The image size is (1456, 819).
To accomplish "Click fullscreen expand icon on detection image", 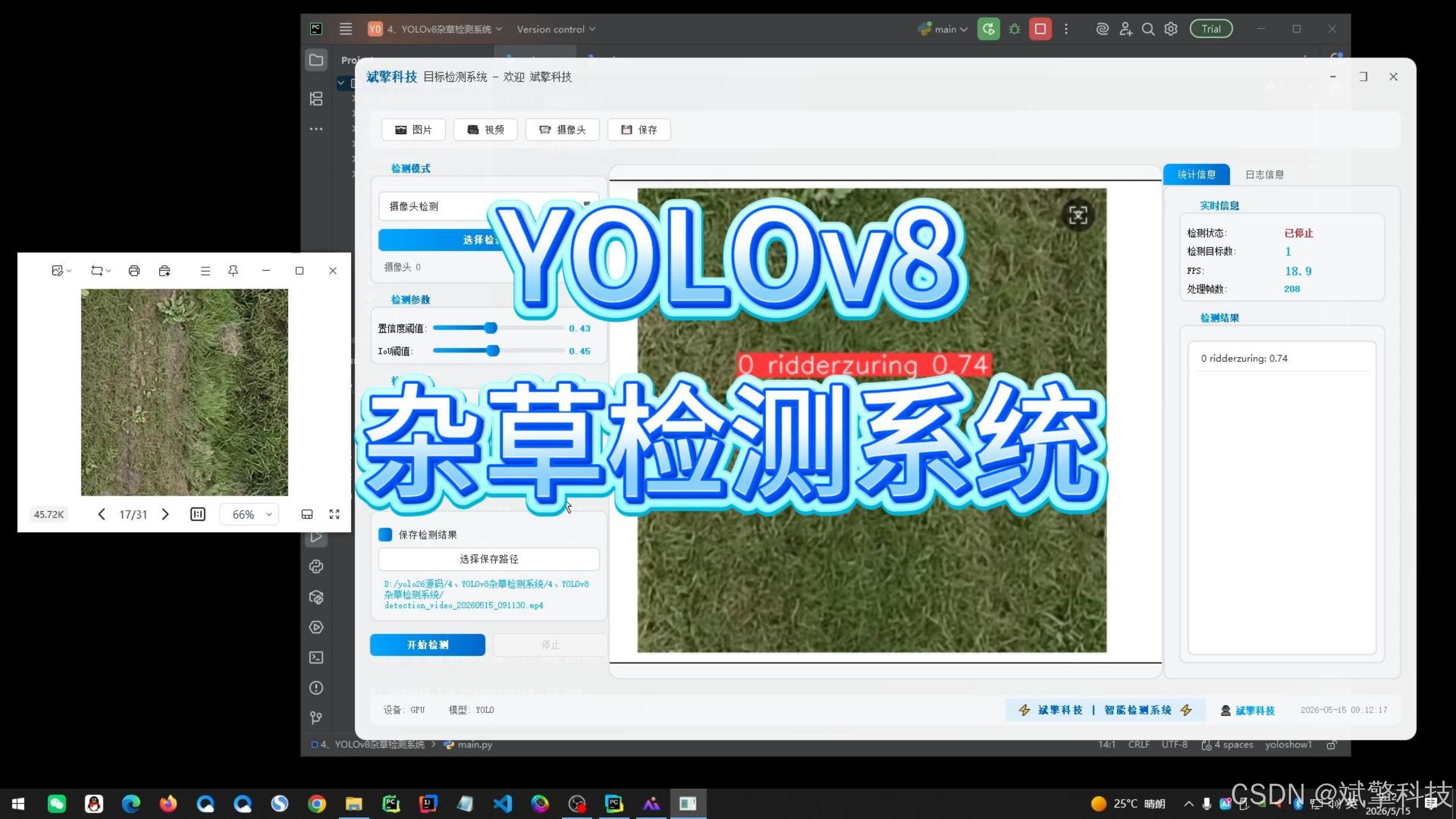I will pos(1078,215).
